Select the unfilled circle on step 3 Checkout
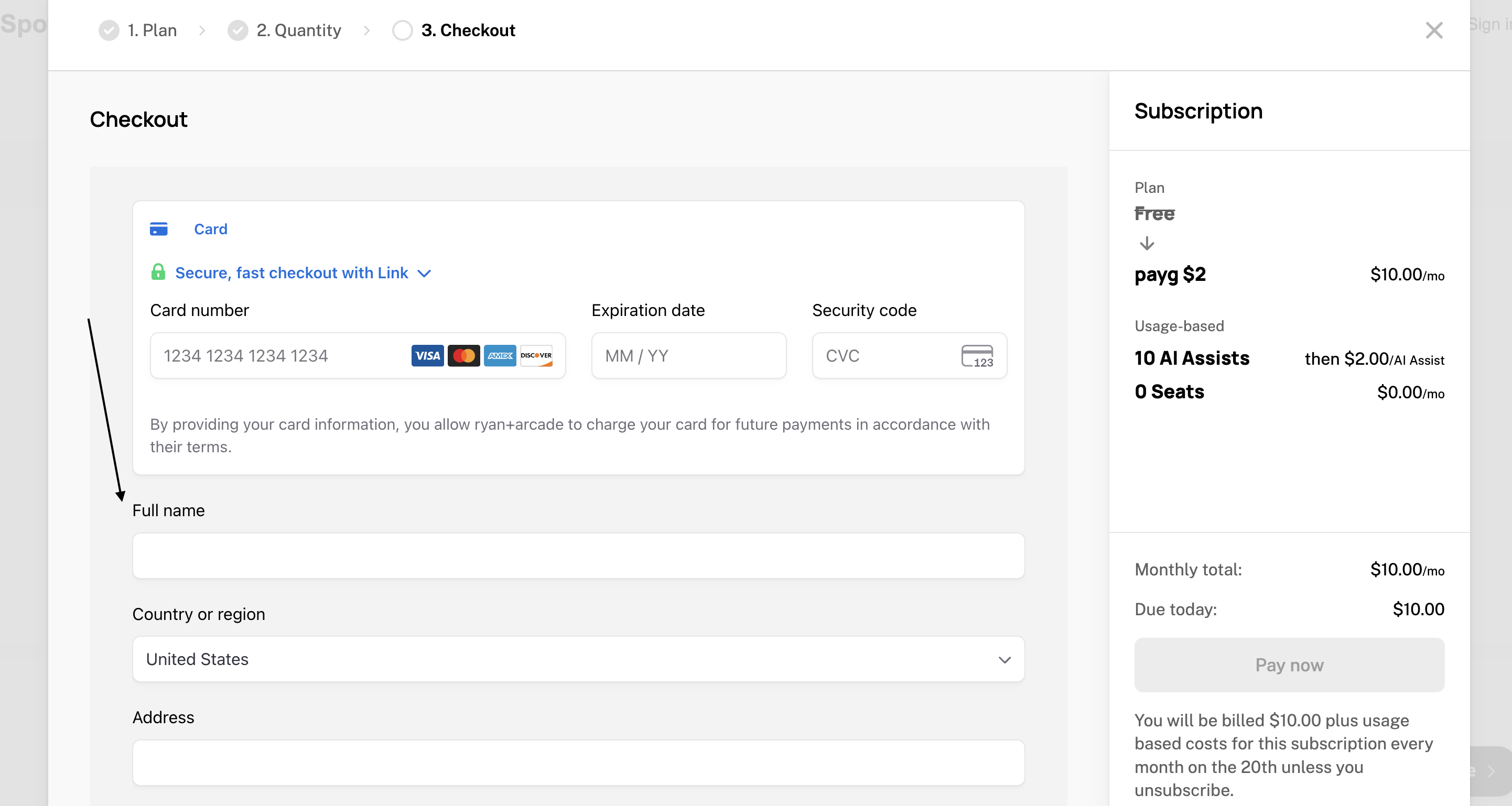 click(403, 30)
